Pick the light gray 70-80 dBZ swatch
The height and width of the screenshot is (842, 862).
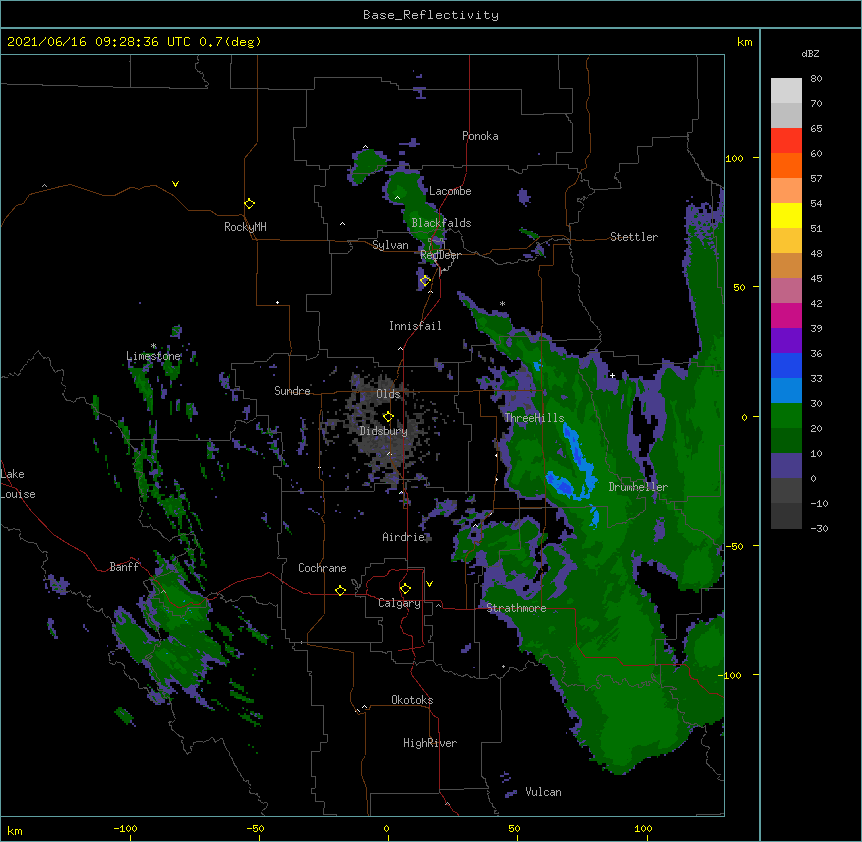pos(786,91)
